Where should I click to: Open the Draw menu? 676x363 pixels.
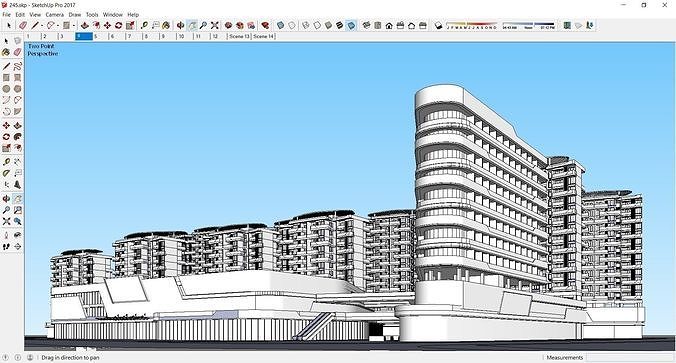pos(75,15)
